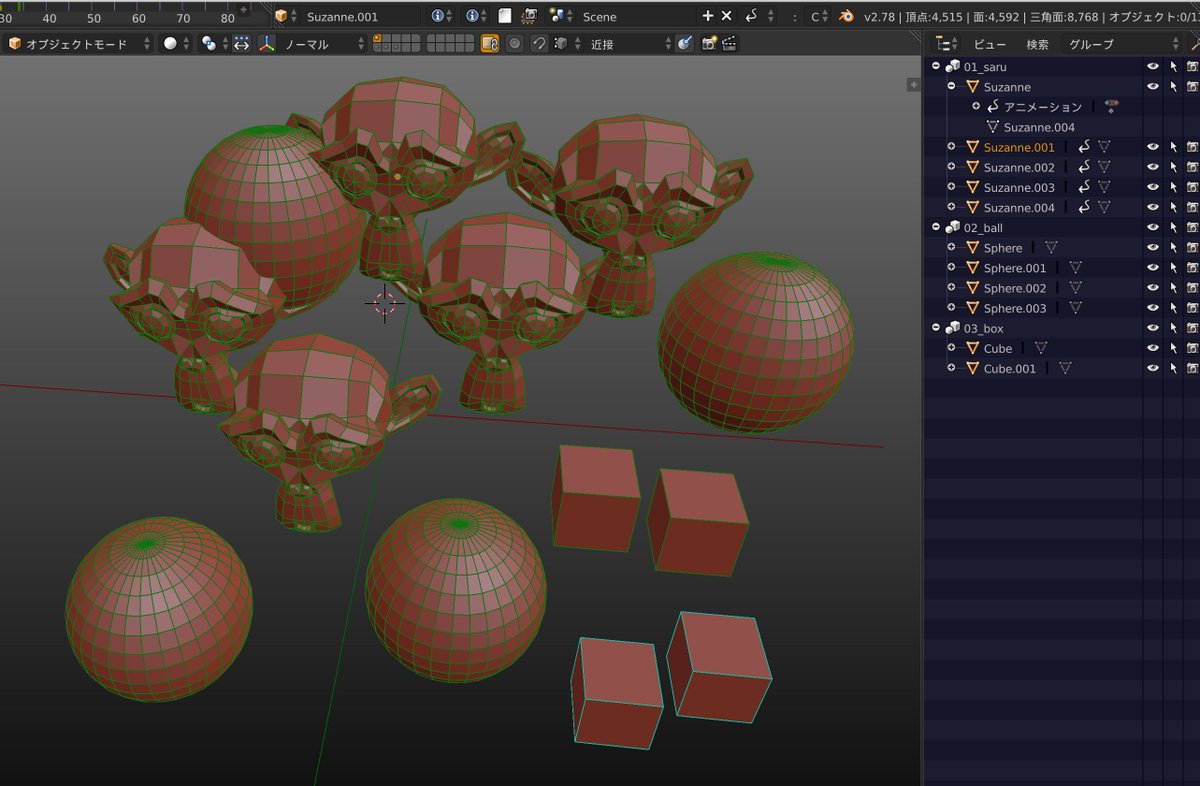Click the plus toggle at the timeline corner
1200x786 pixels.
[243, 9]
